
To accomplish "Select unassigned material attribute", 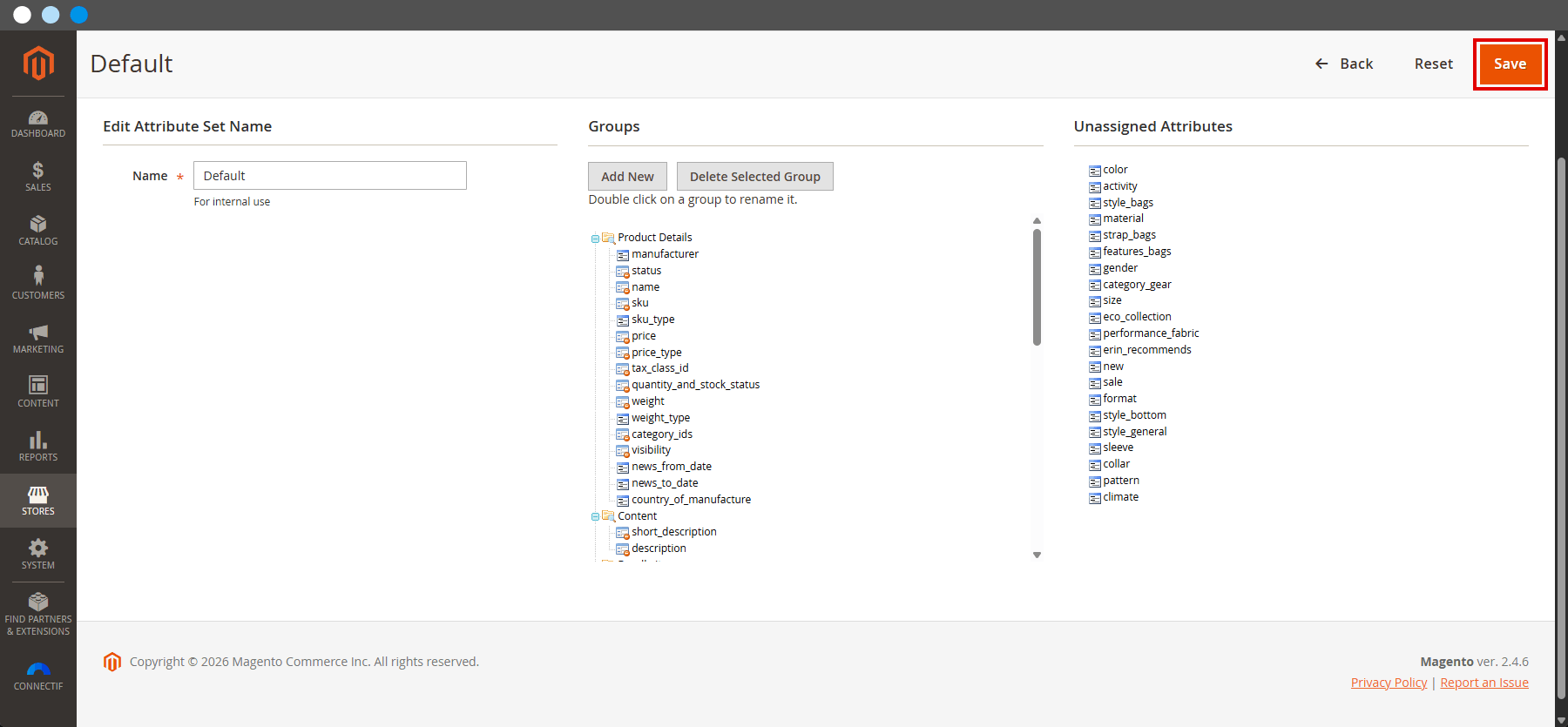I will [x=1124, y=219].
